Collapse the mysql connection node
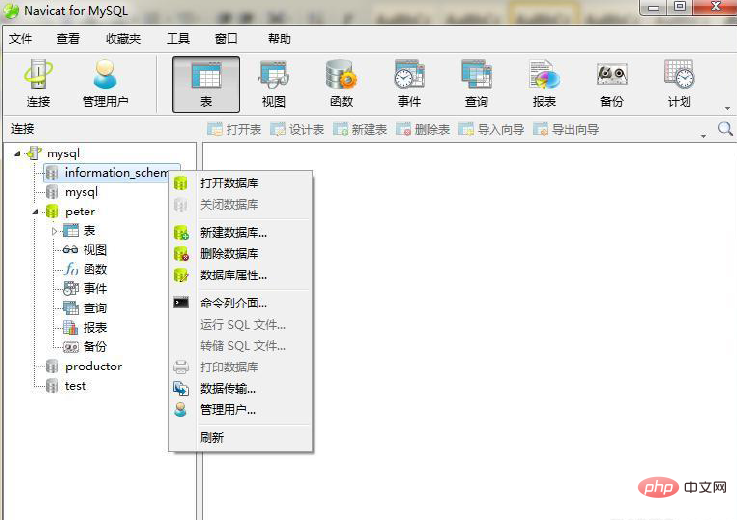Image resolution: width=737 pixels, height=520 pixels. [x=17, y=153]
